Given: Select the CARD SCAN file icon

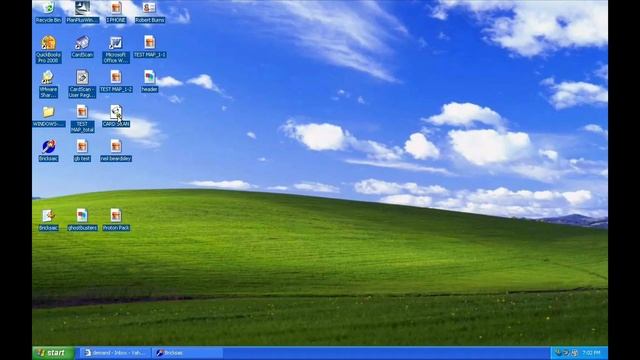Looking at the screenshot, I should 116,116.
